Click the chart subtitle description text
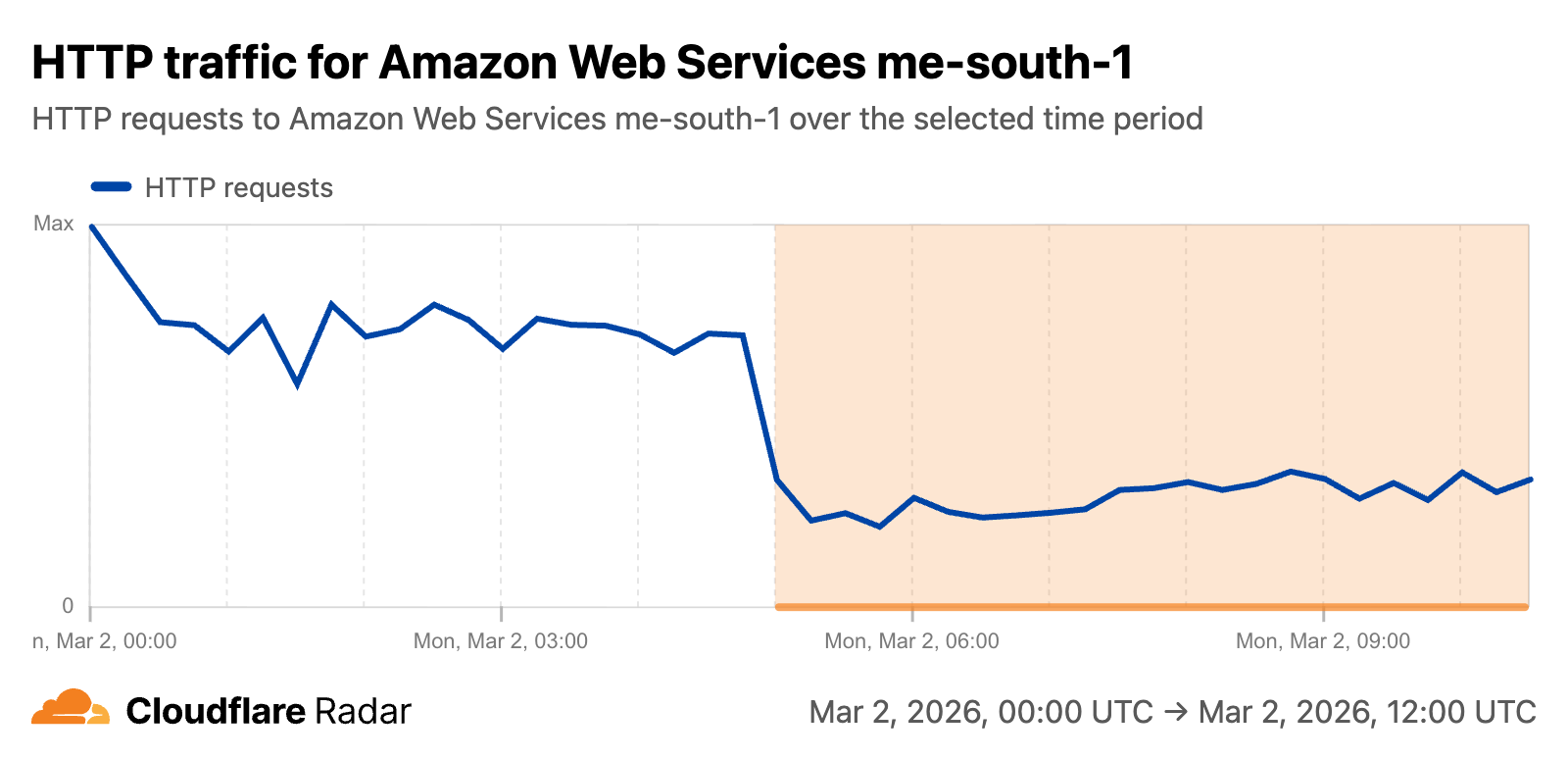Image resolution: width=1568 pixels, height=759 pixels. coord(616,119)
